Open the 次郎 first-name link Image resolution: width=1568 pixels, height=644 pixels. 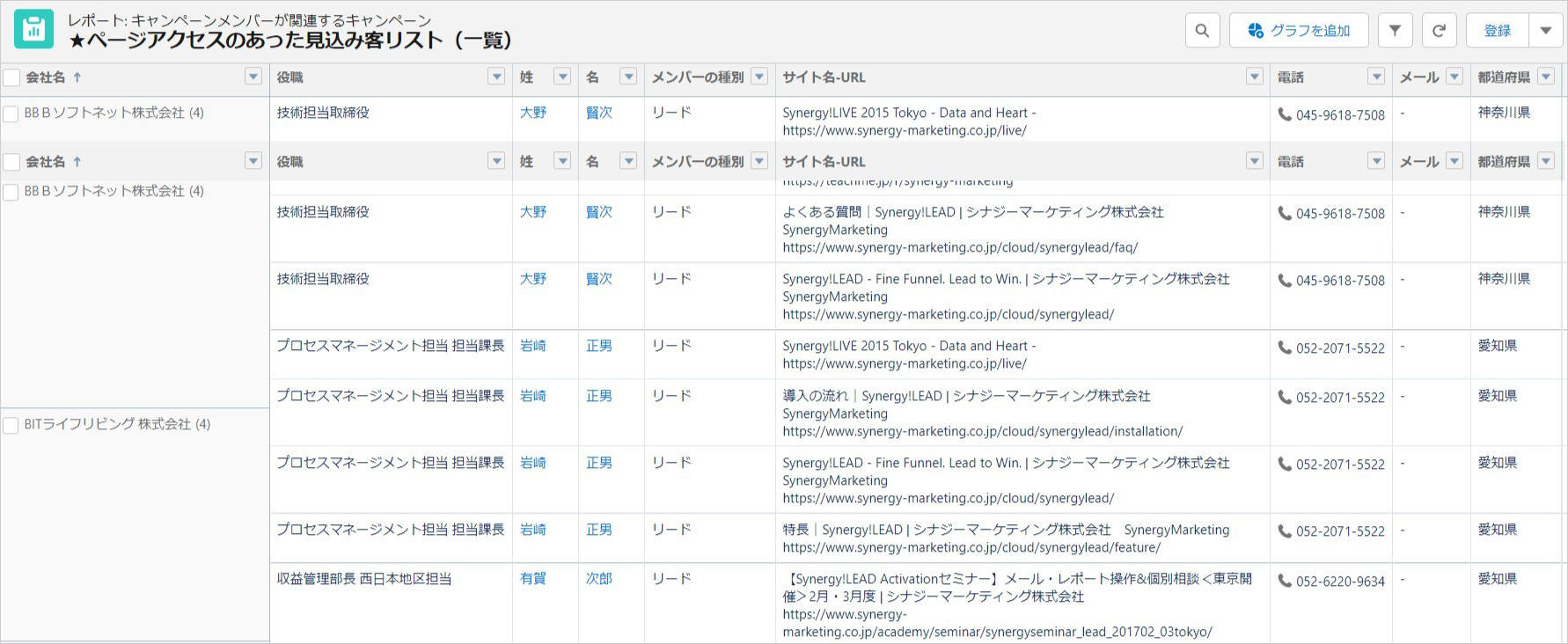(599, 579)
